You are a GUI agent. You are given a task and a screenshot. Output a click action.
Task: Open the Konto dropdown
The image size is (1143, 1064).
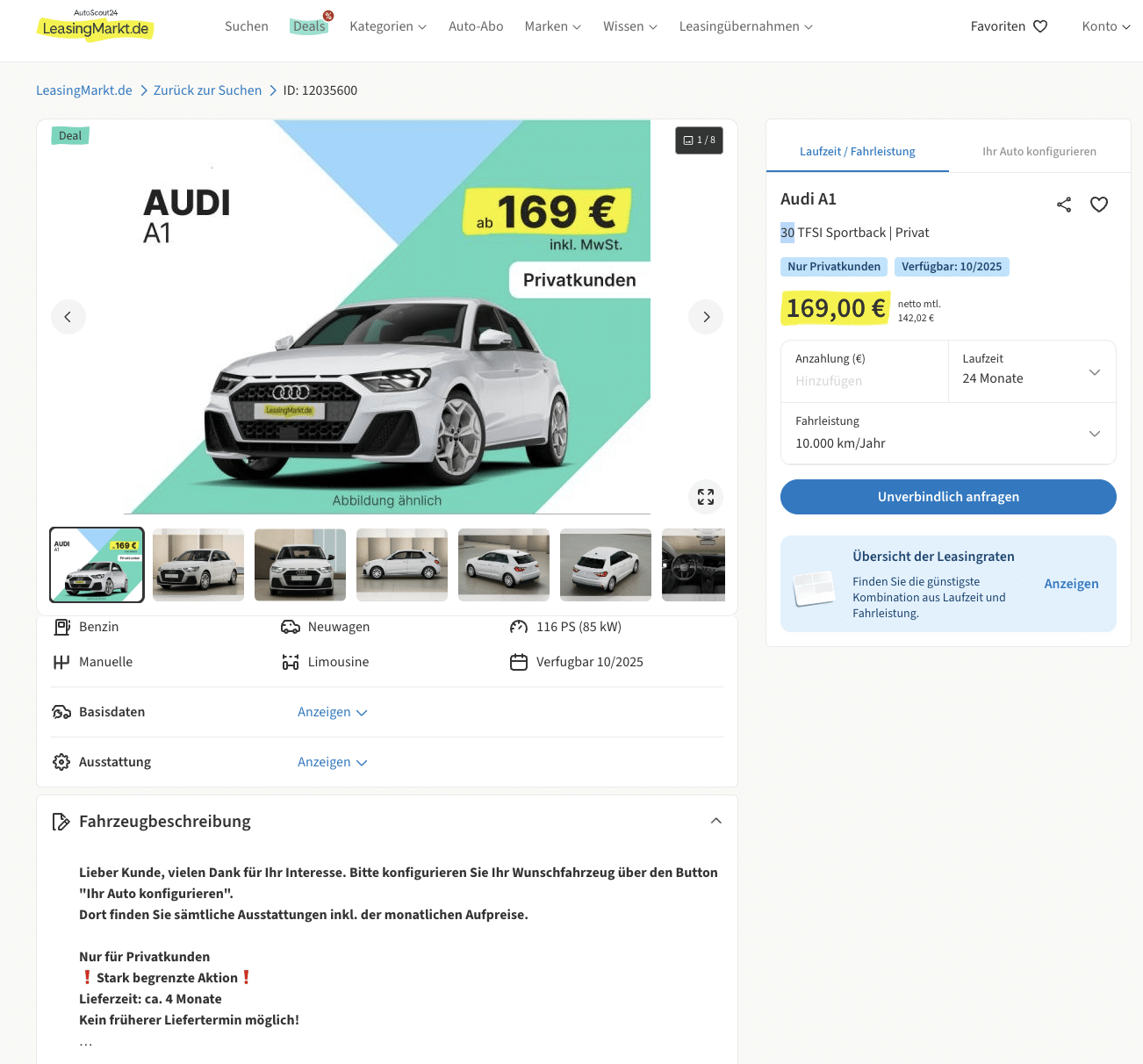(x=1106, y=26)
